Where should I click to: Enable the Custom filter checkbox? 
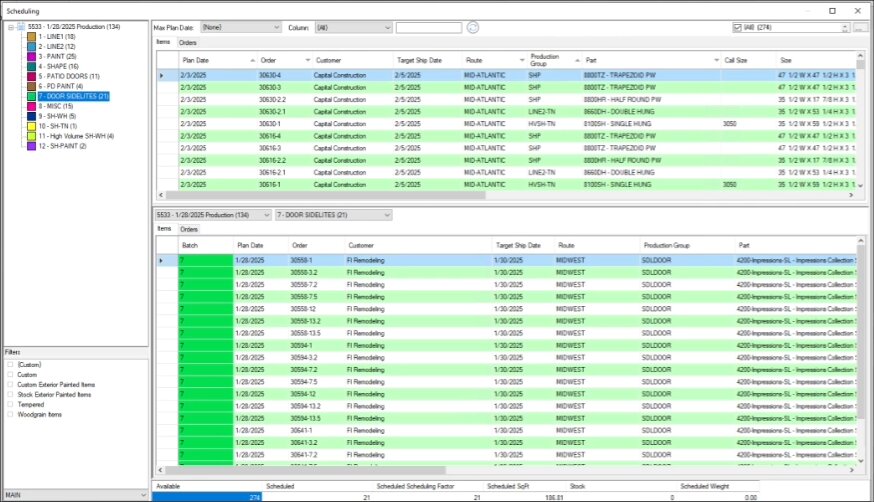tap(10, 375)
